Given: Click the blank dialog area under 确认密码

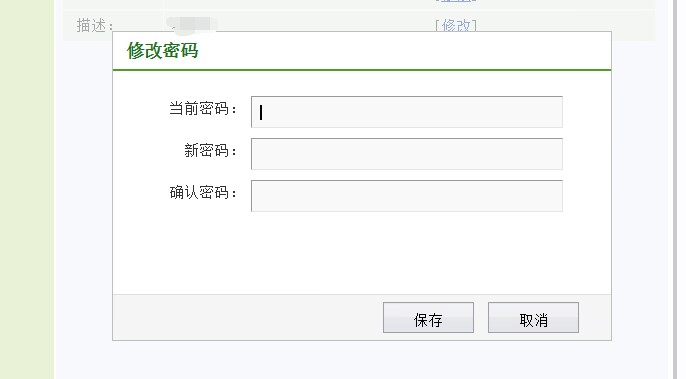Looking at the screenshot, I should point(362,253).
